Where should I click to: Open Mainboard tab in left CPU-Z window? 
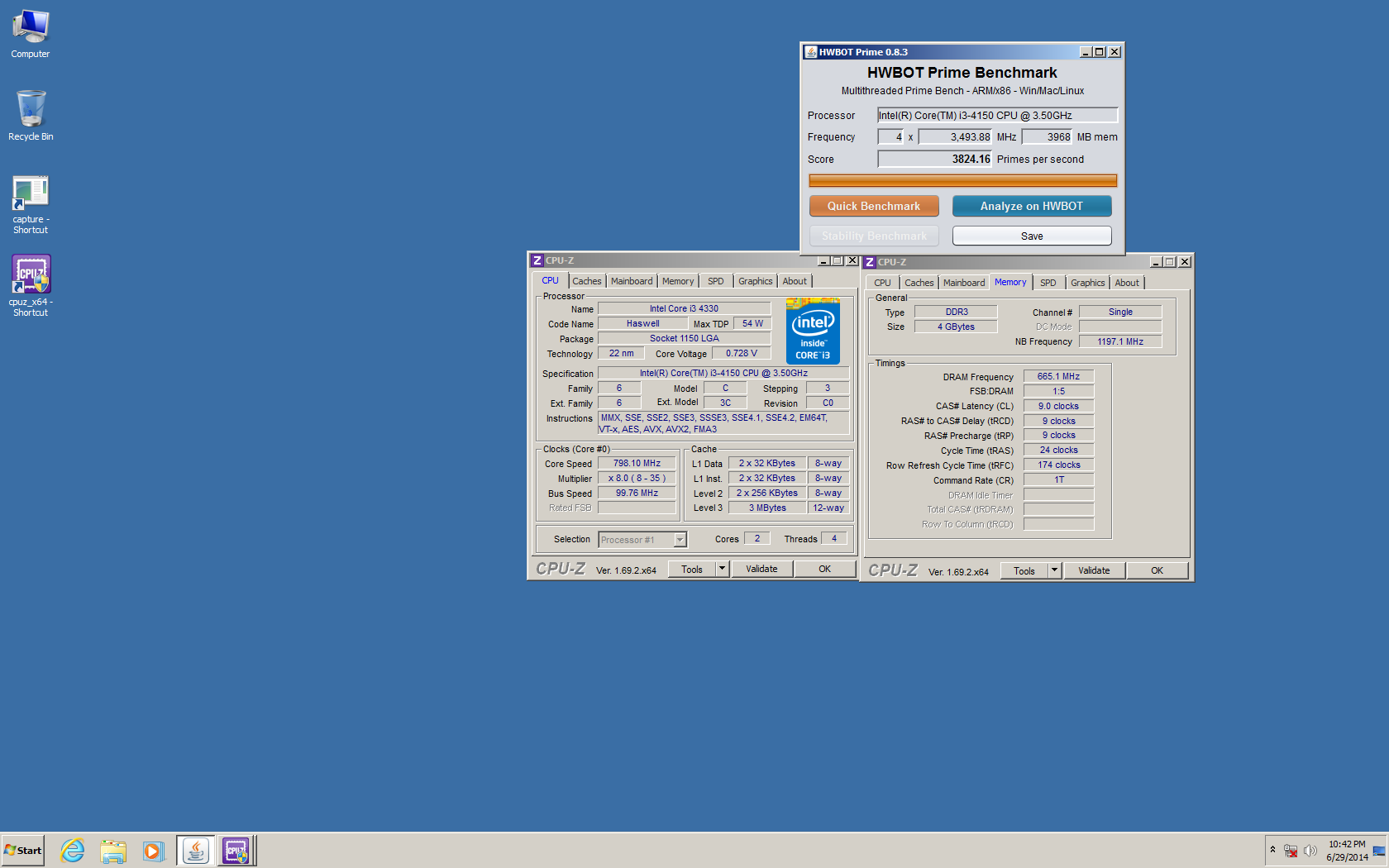(632, 281)
